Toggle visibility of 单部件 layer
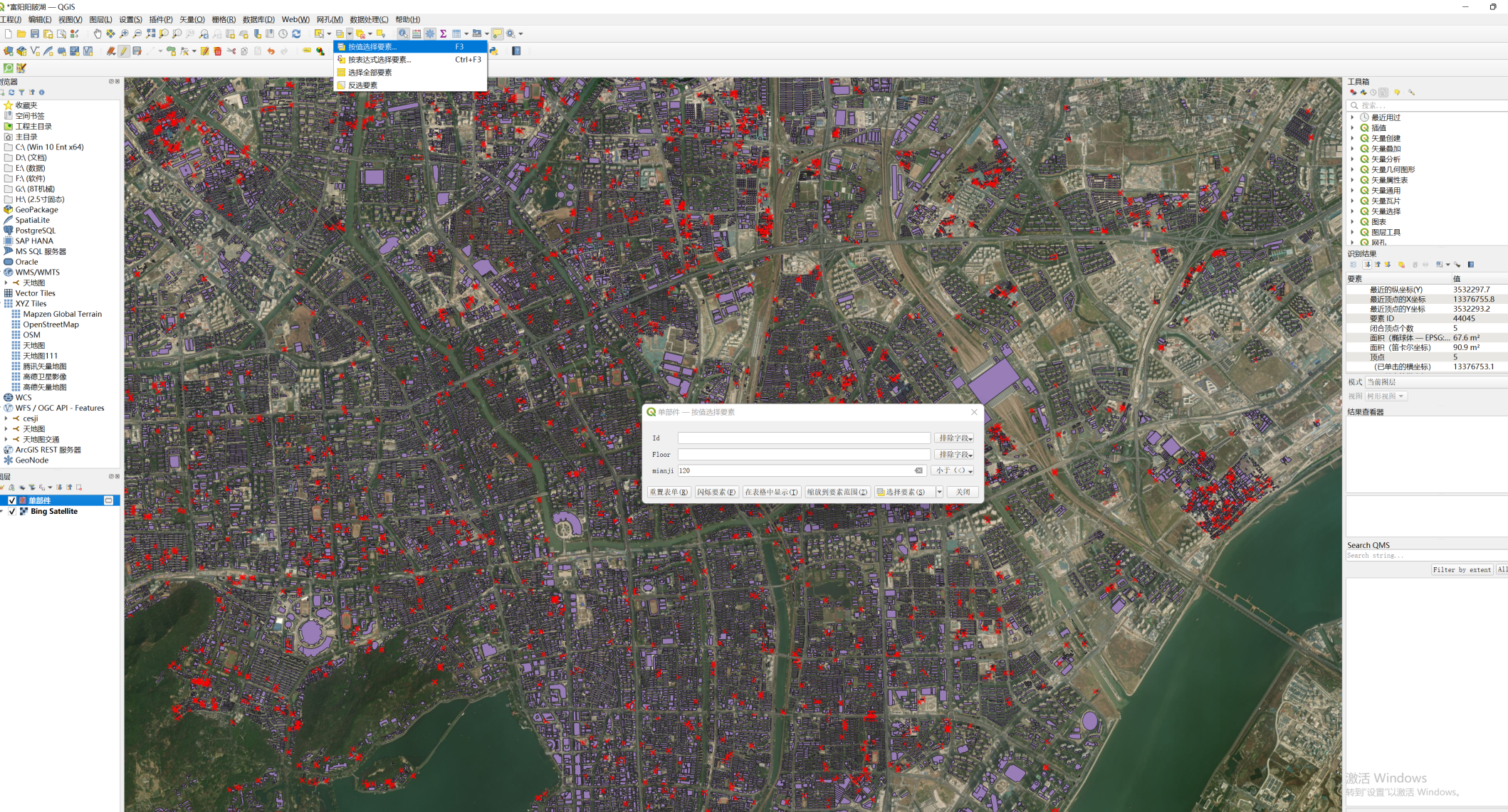The image size is (1508, 812). [x=12, y=500]
